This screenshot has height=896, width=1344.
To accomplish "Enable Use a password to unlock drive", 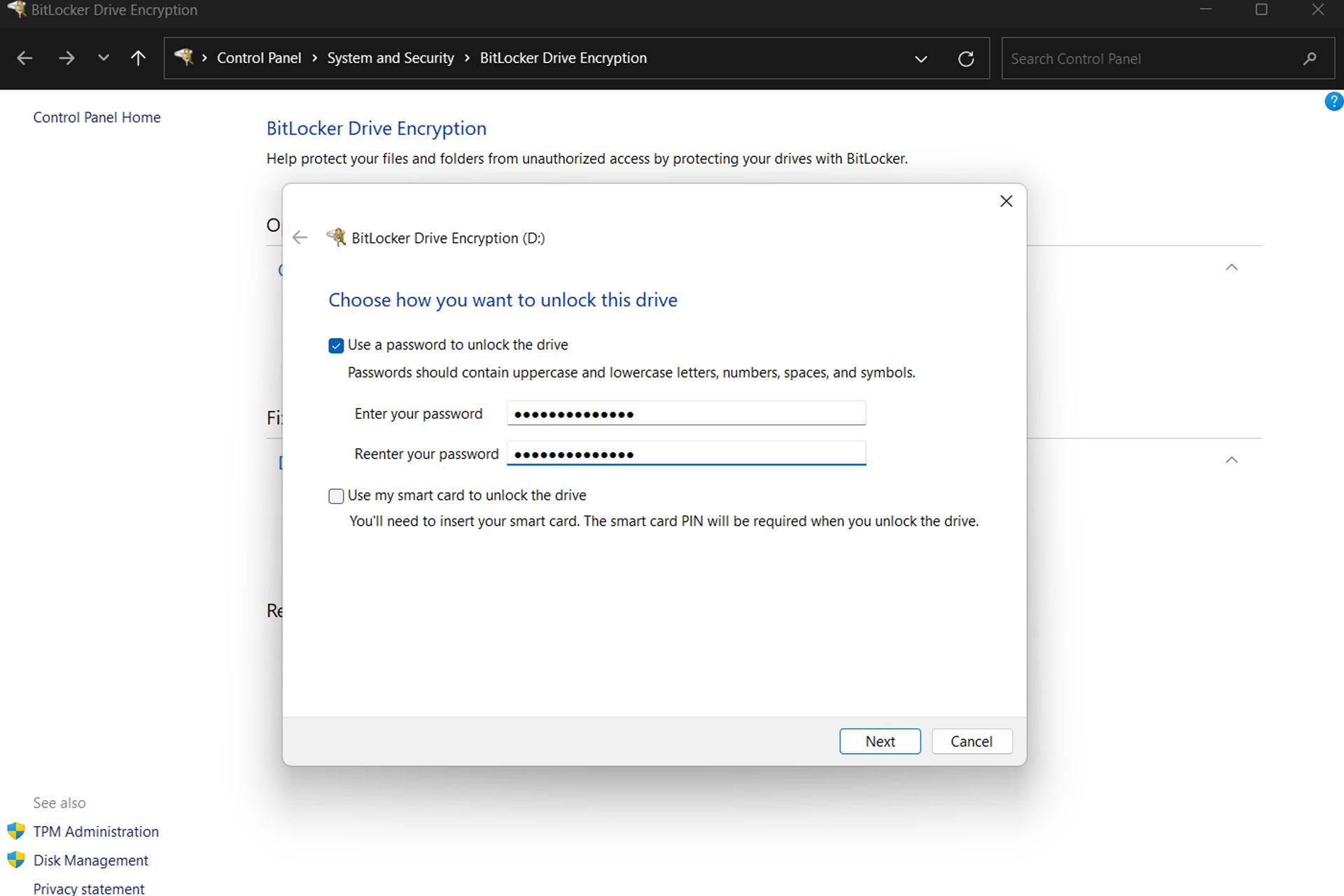I will [x=337, y=345].
